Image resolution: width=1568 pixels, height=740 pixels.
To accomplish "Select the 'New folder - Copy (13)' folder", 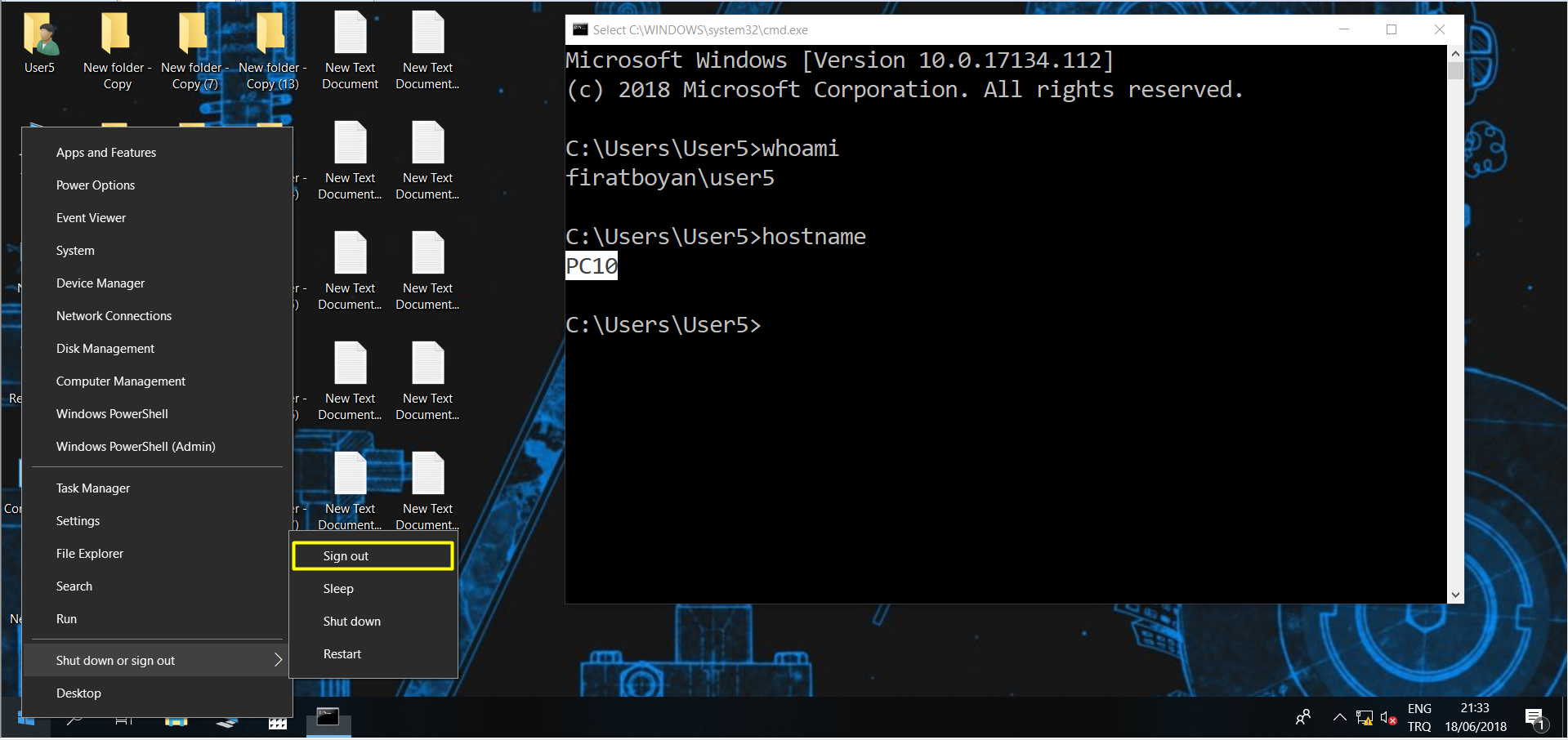I will [x=272, y=51].
